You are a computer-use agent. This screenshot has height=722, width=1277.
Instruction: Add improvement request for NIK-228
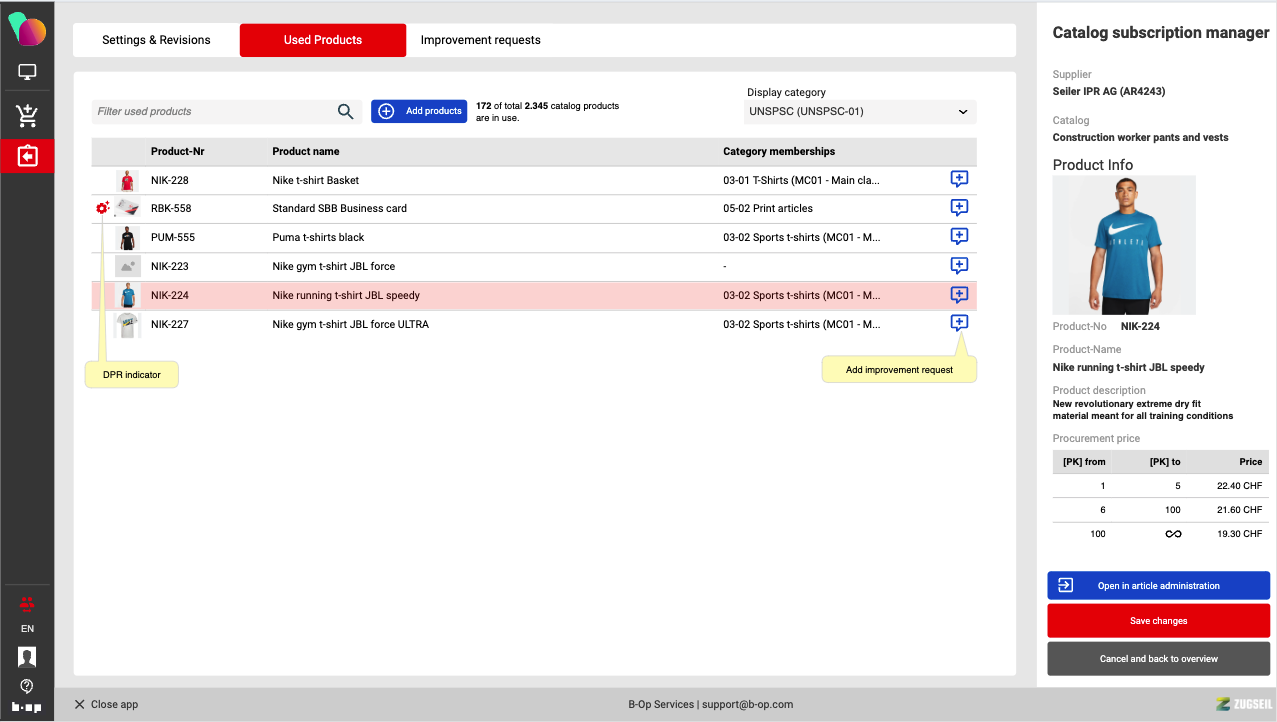(x=958, y=180)
